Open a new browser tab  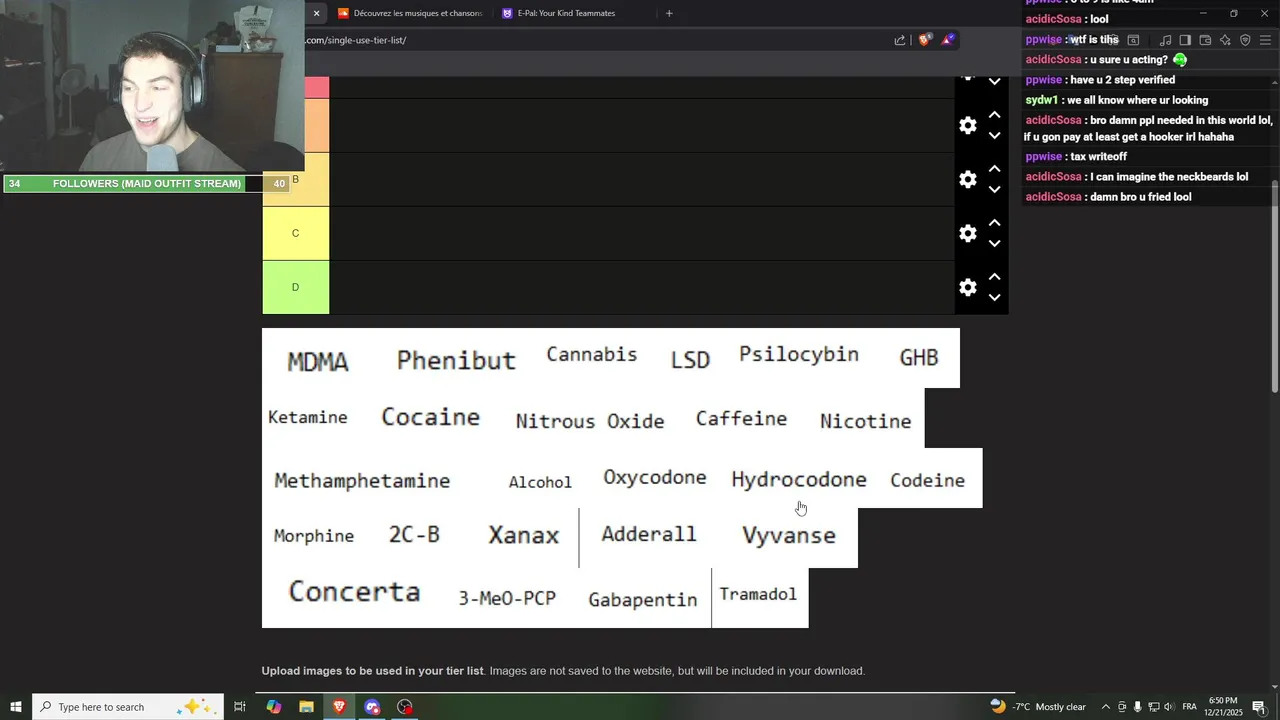click(669, 13)
